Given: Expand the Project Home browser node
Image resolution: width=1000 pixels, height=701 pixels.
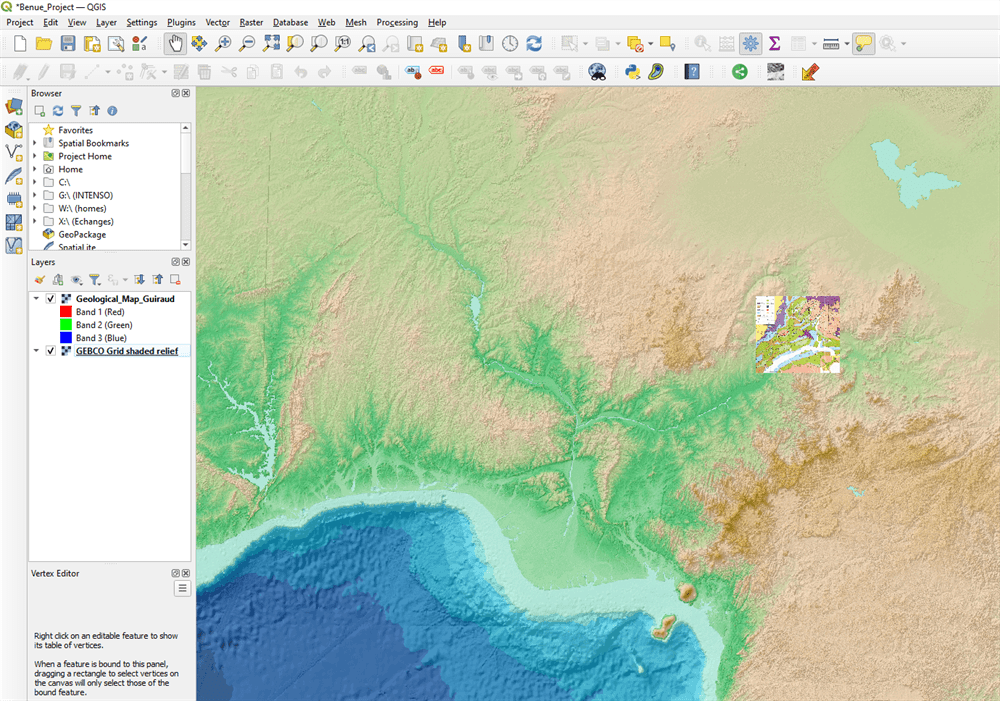Looking at the screenshot, I should (x=35, y=156).
